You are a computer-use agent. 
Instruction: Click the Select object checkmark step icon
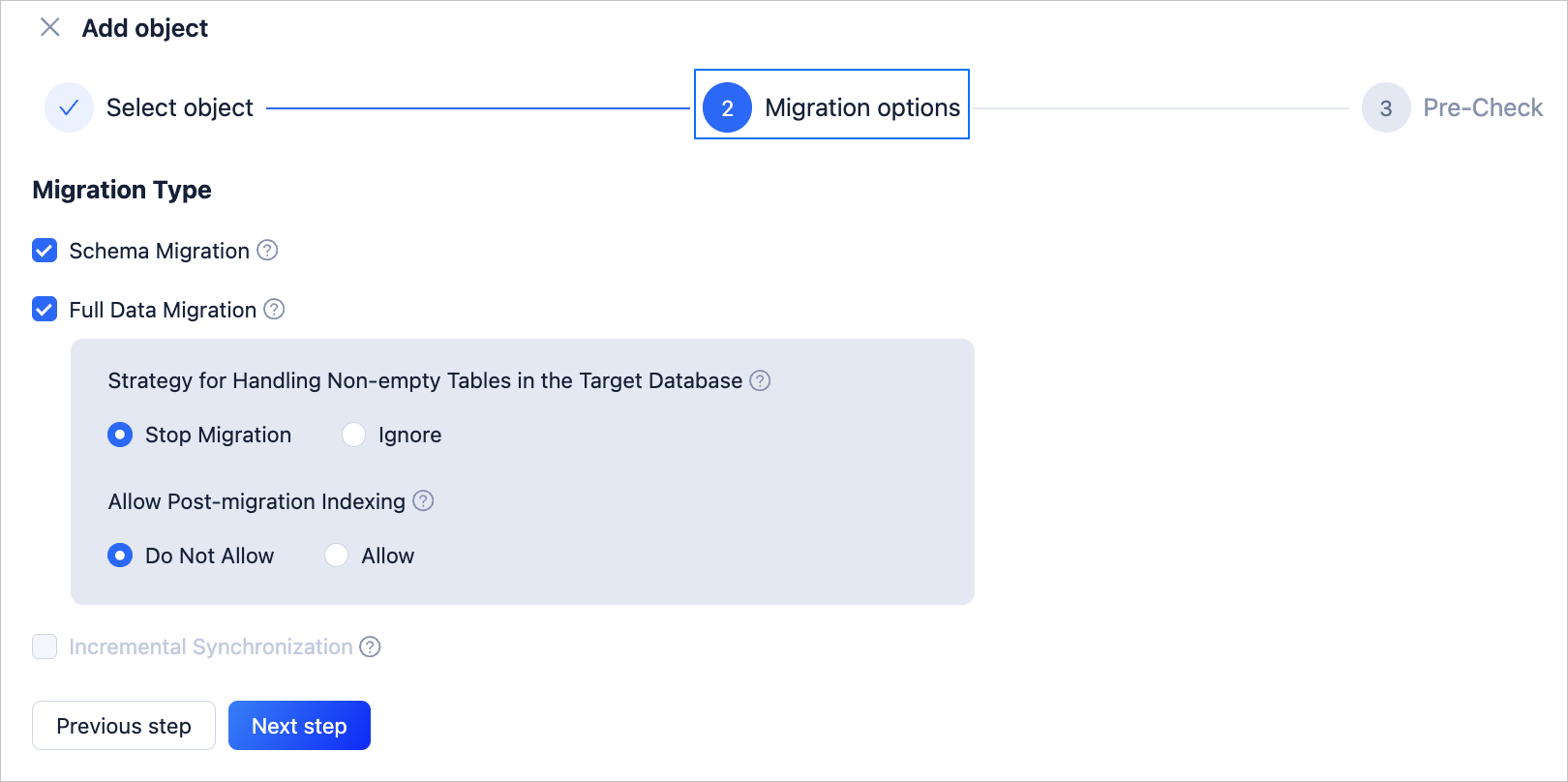point(69,107)
